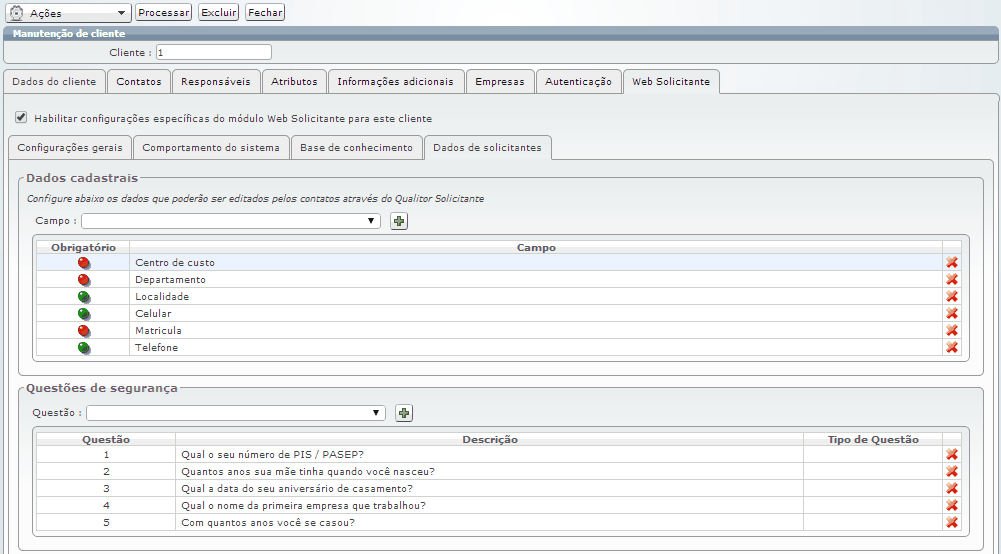Remove the Telefone field with red X
This screenshot has height=554, width=1001.
click(x=951, y=348)
